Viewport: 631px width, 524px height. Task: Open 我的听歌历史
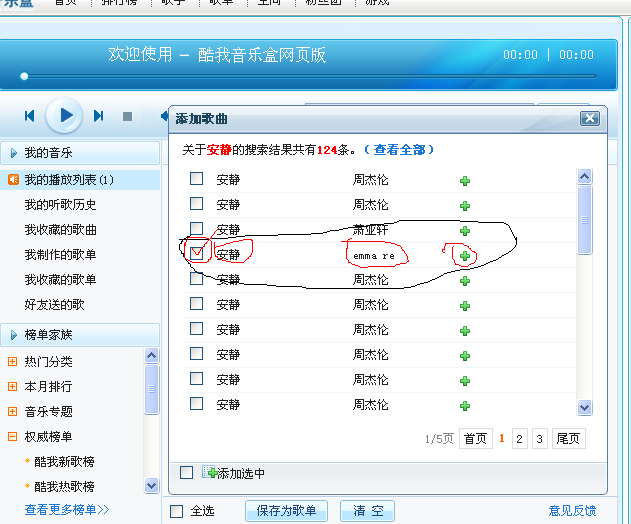click(x=60, y=204)
